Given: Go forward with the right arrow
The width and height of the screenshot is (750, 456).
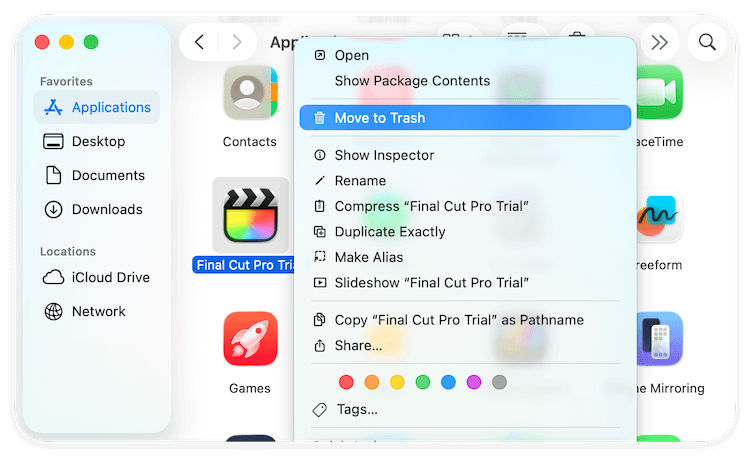Looking at the screenshot, I should pos(237,42).
